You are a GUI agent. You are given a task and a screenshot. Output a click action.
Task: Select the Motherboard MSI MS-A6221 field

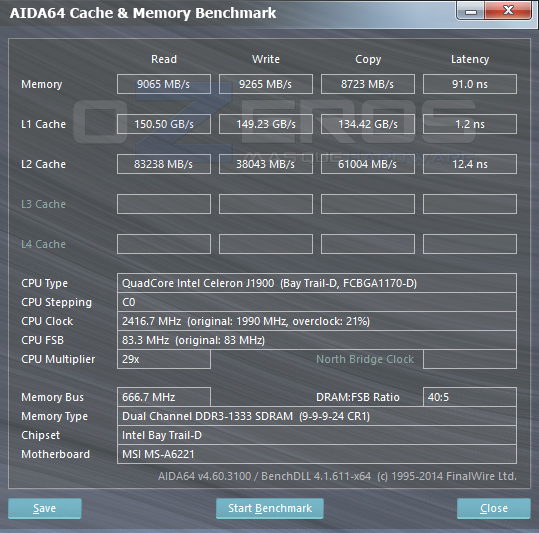click(317, 454)
